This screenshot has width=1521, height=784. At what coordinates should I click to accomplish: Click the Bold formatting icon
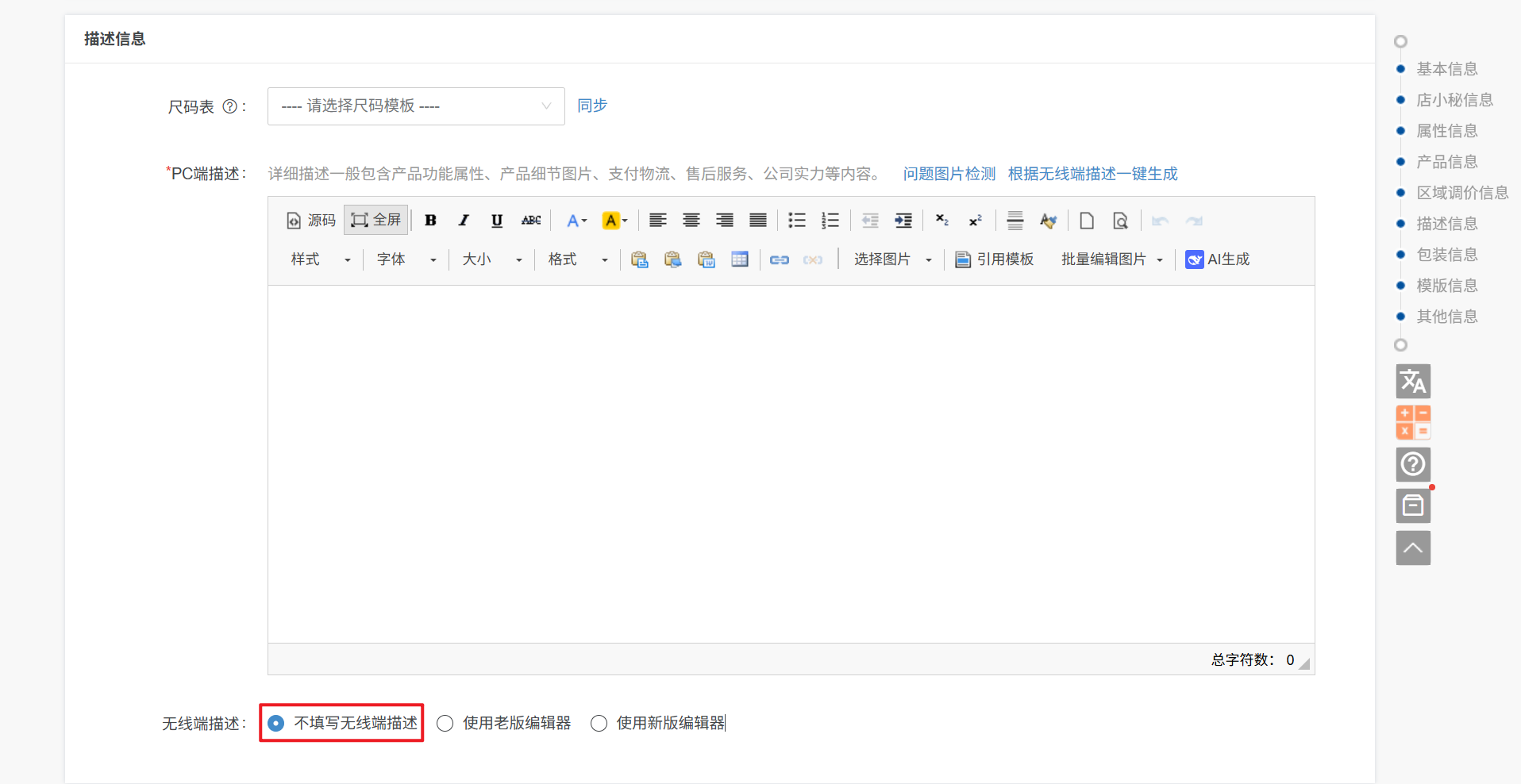coord(430,221)
